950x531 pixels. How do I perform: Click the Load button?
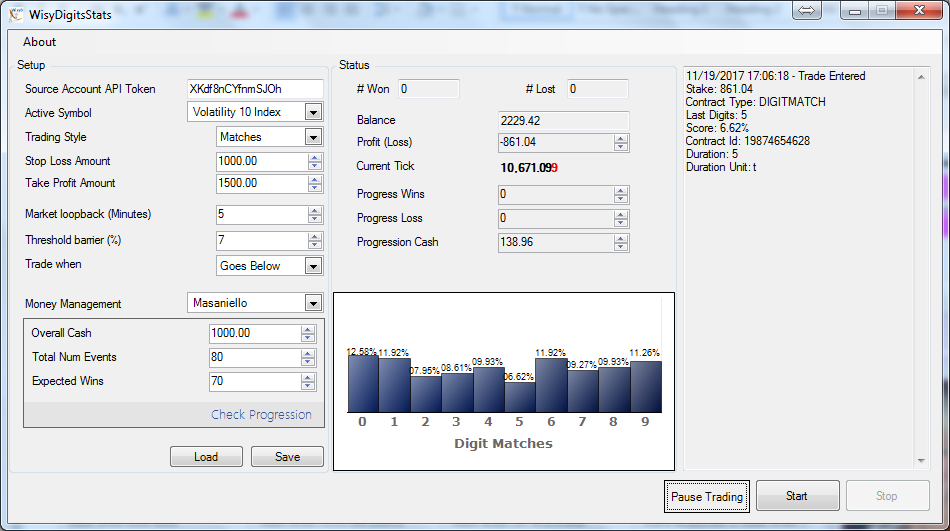pos(206,457)
